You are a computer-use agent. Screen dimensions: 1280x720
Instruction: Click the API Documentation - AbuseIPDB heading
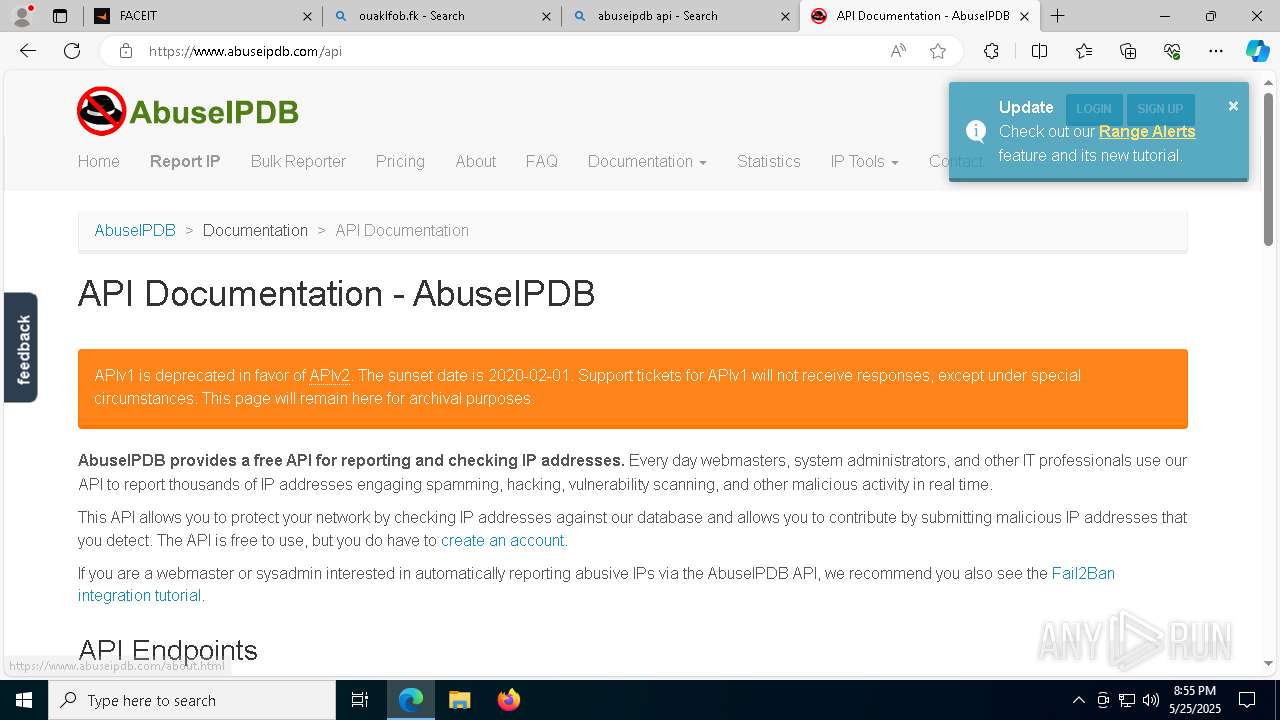click(x=336, y=294)
